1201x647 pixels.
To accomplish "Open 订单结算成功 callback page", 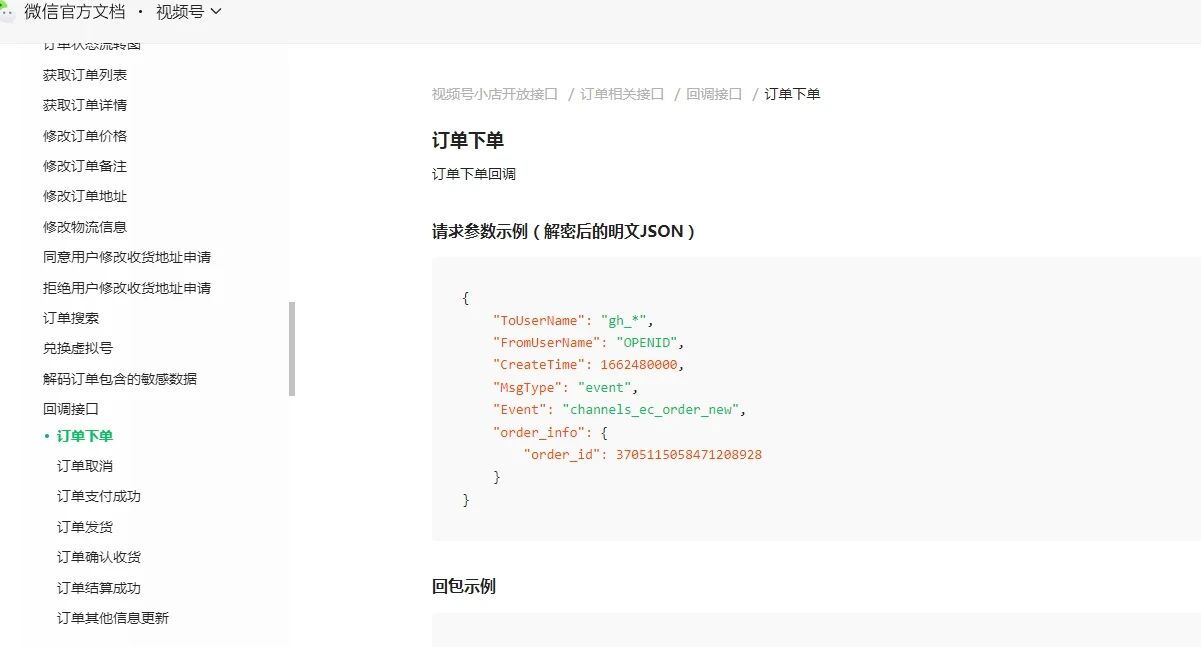I will click(99, 588).
